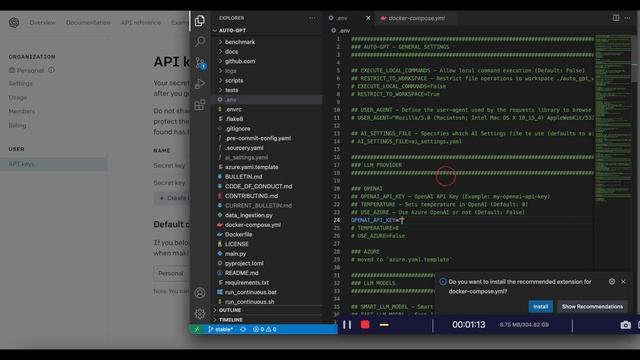
Task: Expand the benchmark folder
Action: coord(240,42)
